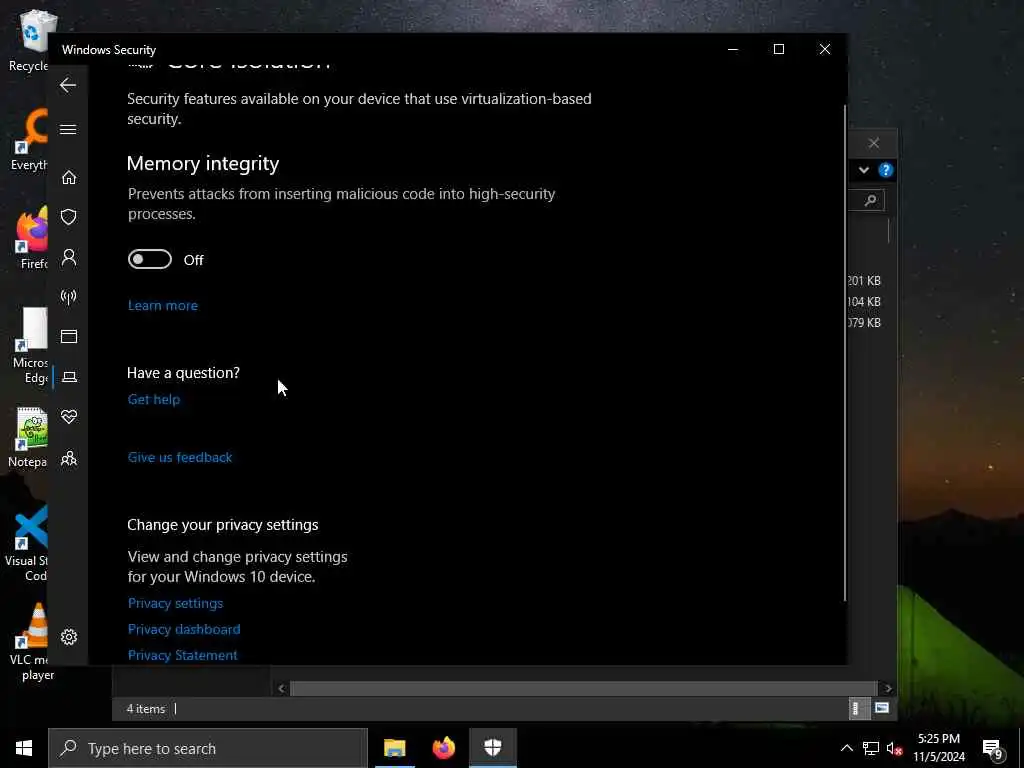This screenshot has height=768, width=1024.
Task: Open the Privacy settings link
Action: tap(175, 603)
